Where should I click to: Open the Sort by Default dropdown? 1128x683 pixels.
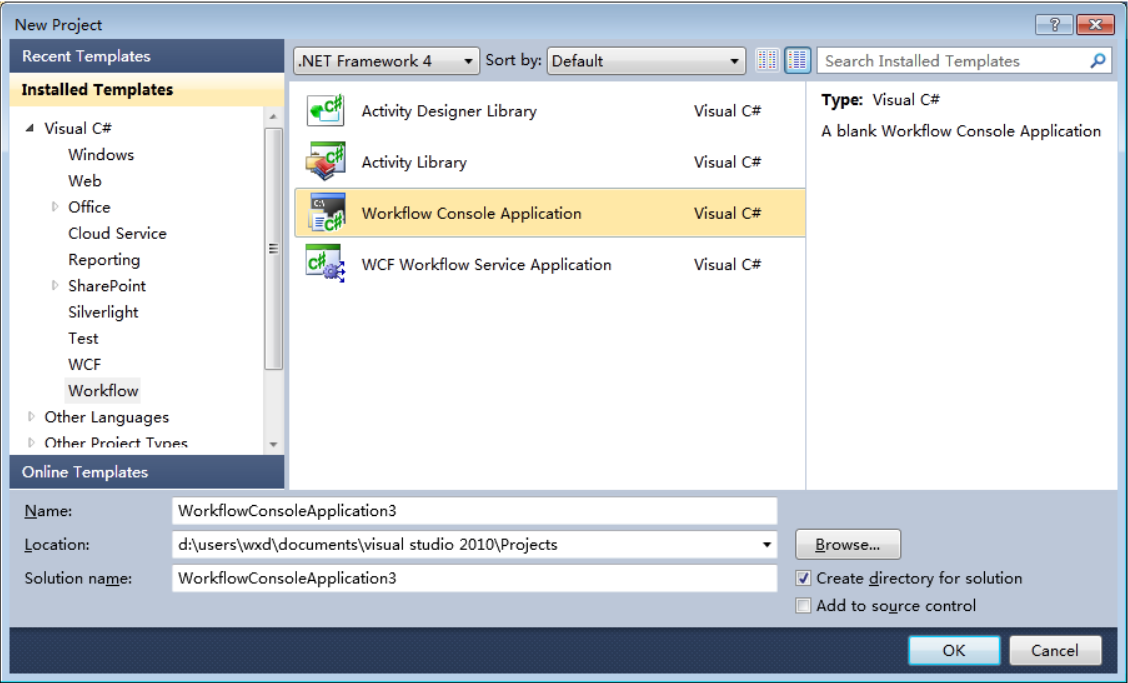[645, 61]
